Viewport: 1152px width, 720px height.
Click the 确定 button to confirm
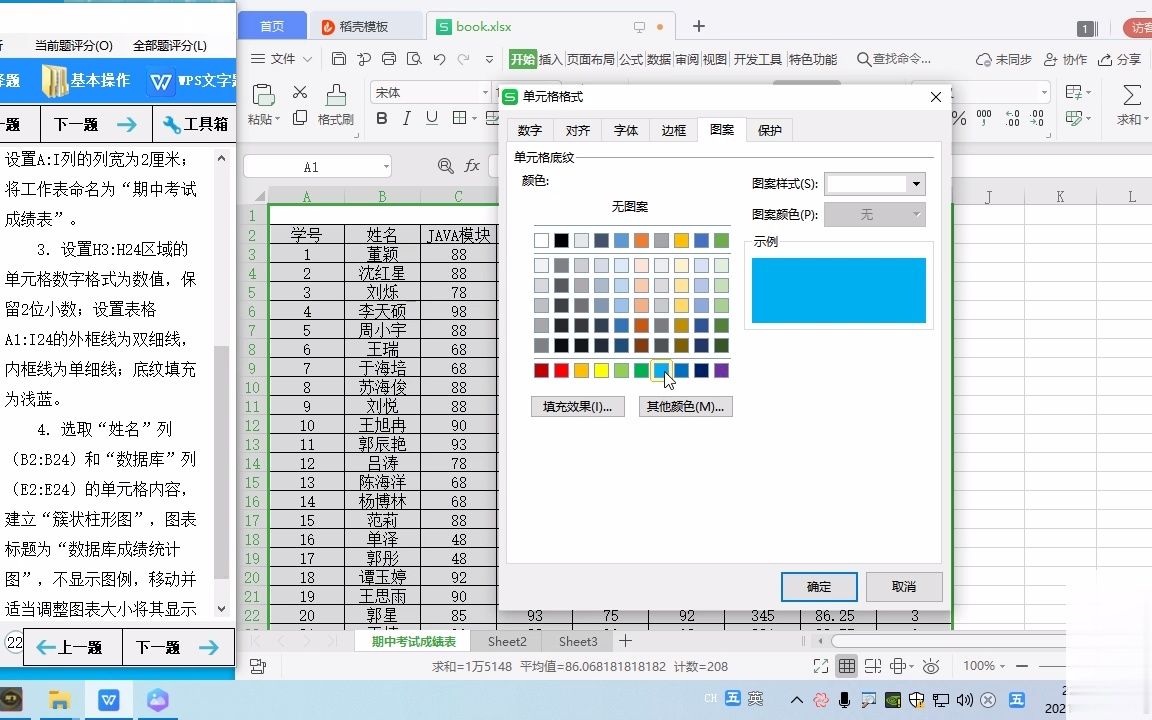tap(819, 587)
